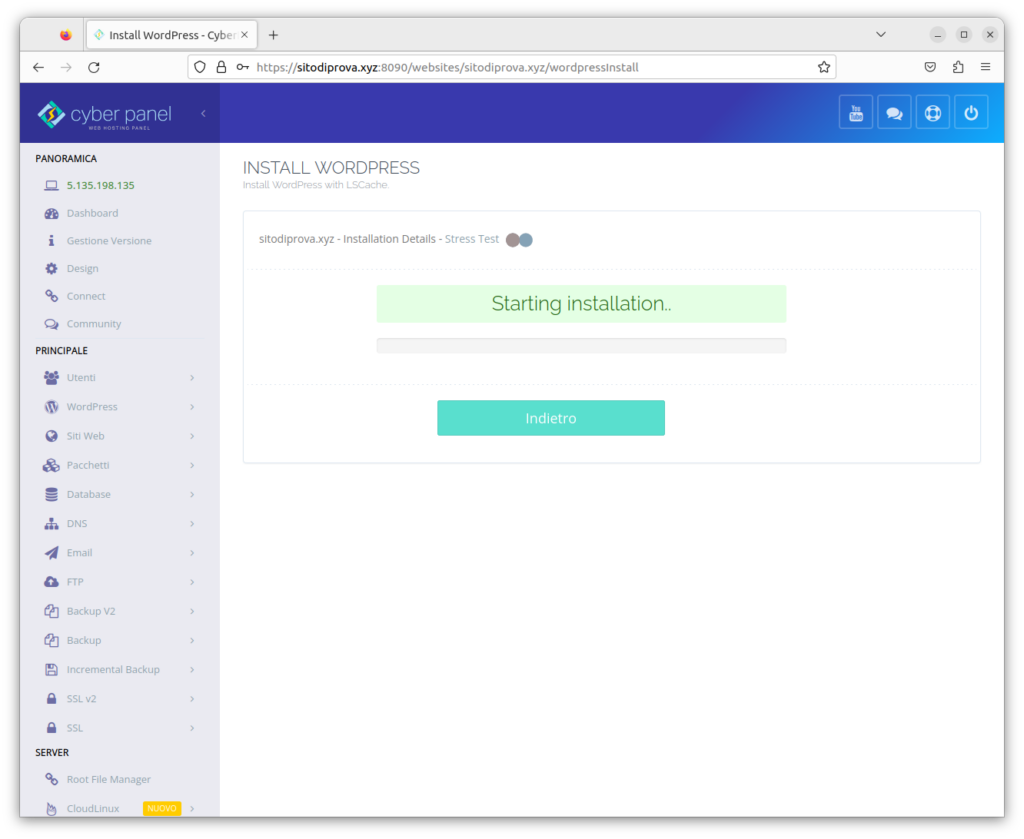This screenshot has height=839, width=1024.
Task: Open the Backup V2 sidebar menu label
Action: (91, 611)
